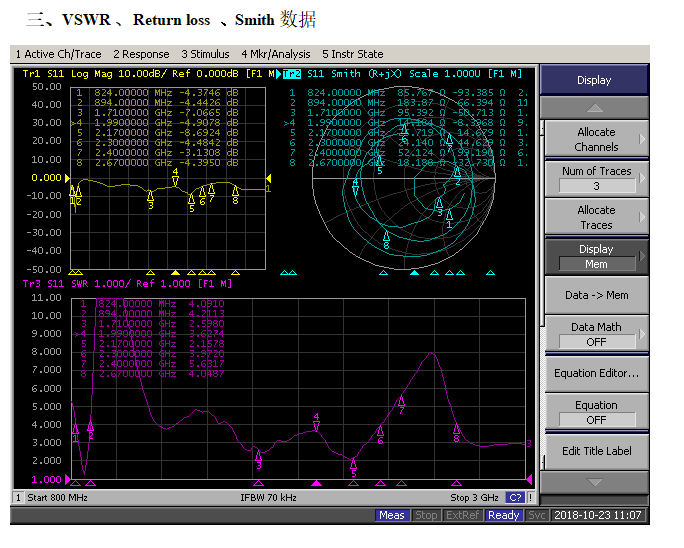
Task: Click the filled active marker triangle below SWR plot
Action: pos(316,483)
